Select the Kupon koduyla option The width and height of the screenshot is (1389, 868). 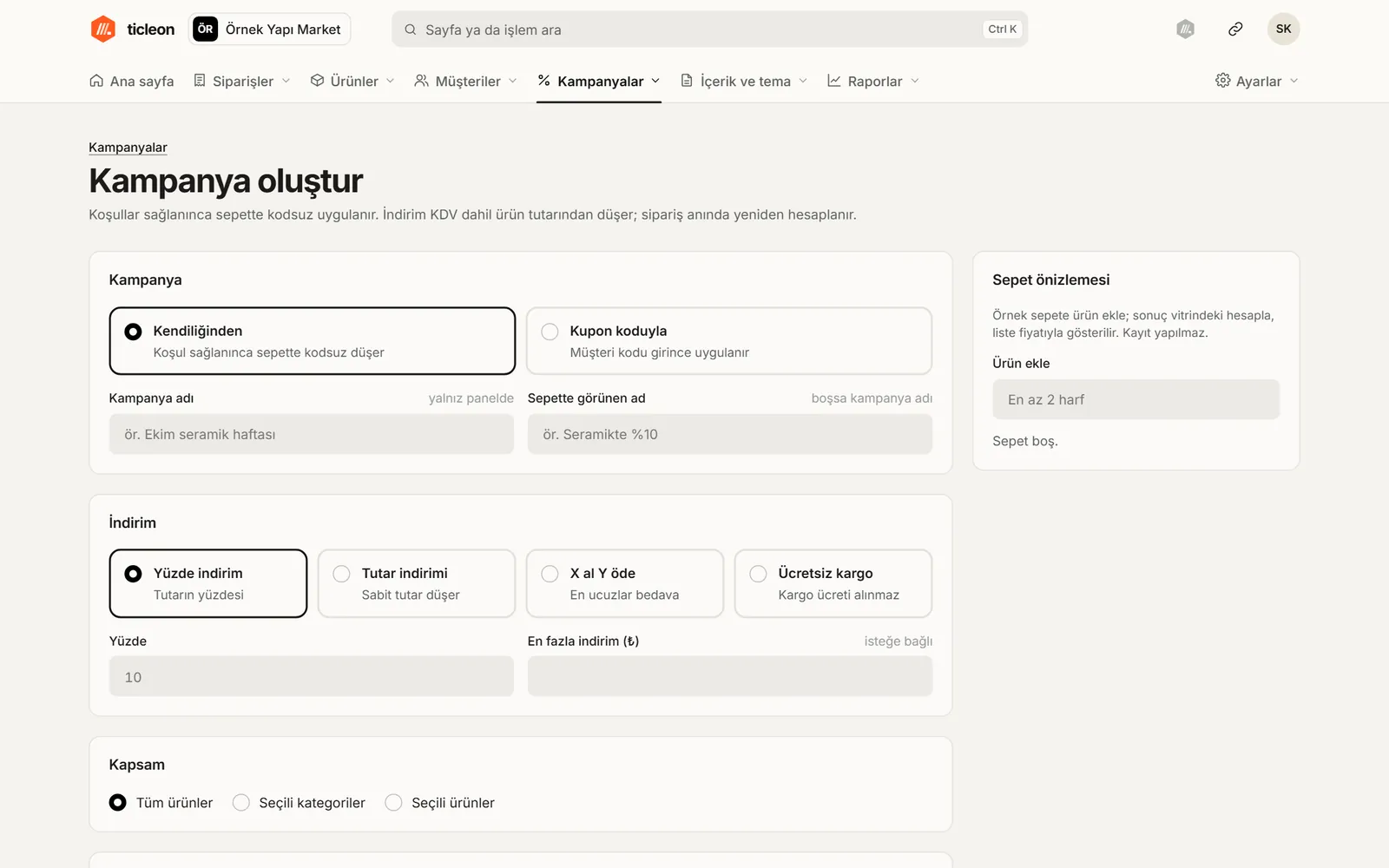729,341
